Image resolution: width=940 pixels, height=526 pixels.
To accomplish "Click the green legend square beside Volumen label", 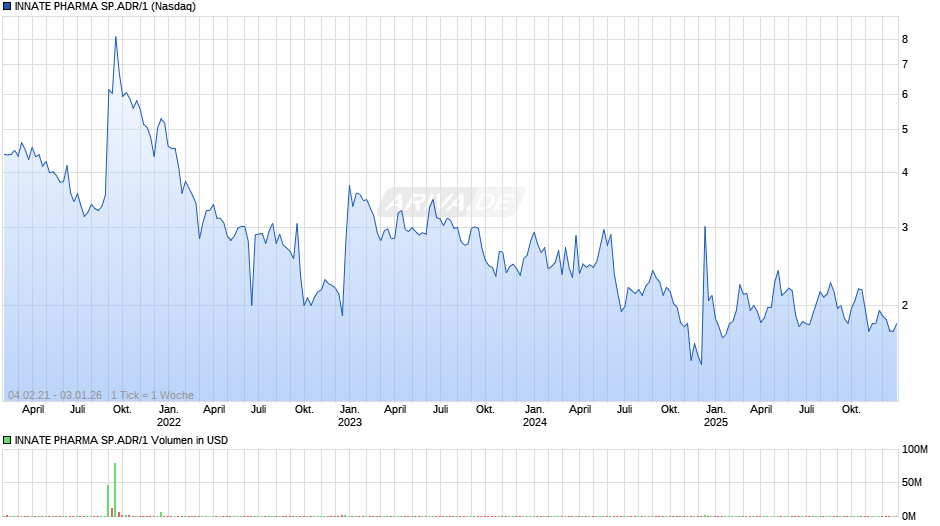I will (x=7, y=440).
